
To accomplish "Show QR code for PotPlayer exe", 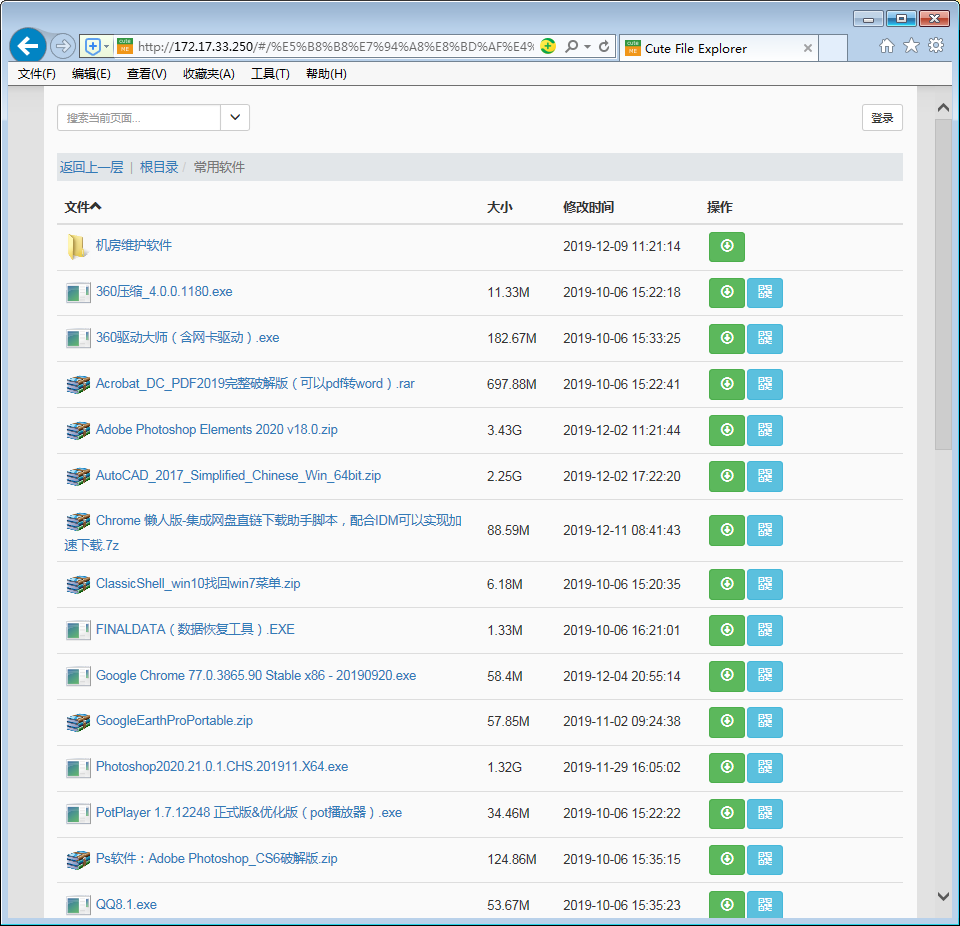I will click(765, 813).
